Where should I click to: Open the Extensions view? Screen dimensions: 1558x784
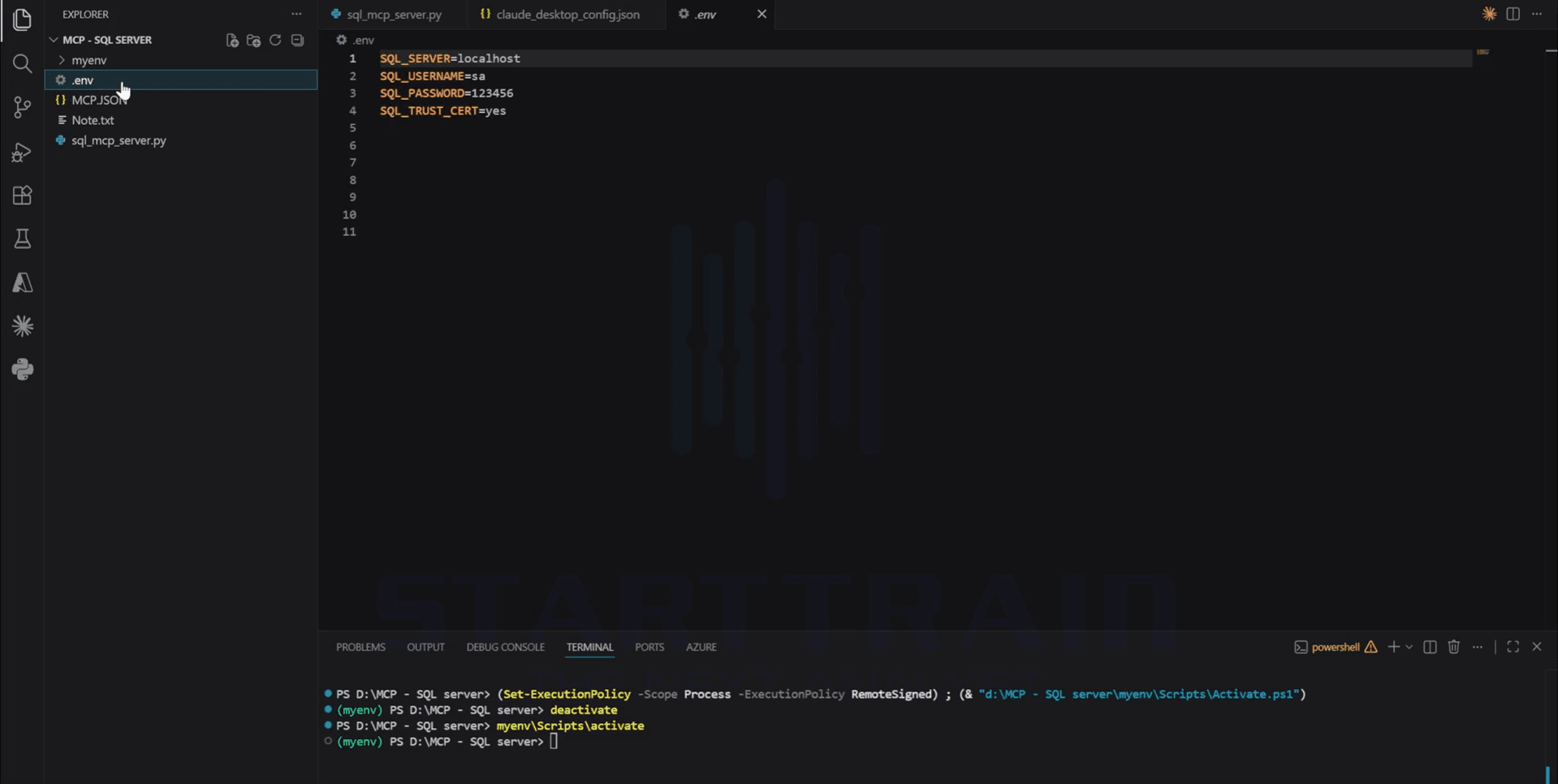tap(22, 196)
